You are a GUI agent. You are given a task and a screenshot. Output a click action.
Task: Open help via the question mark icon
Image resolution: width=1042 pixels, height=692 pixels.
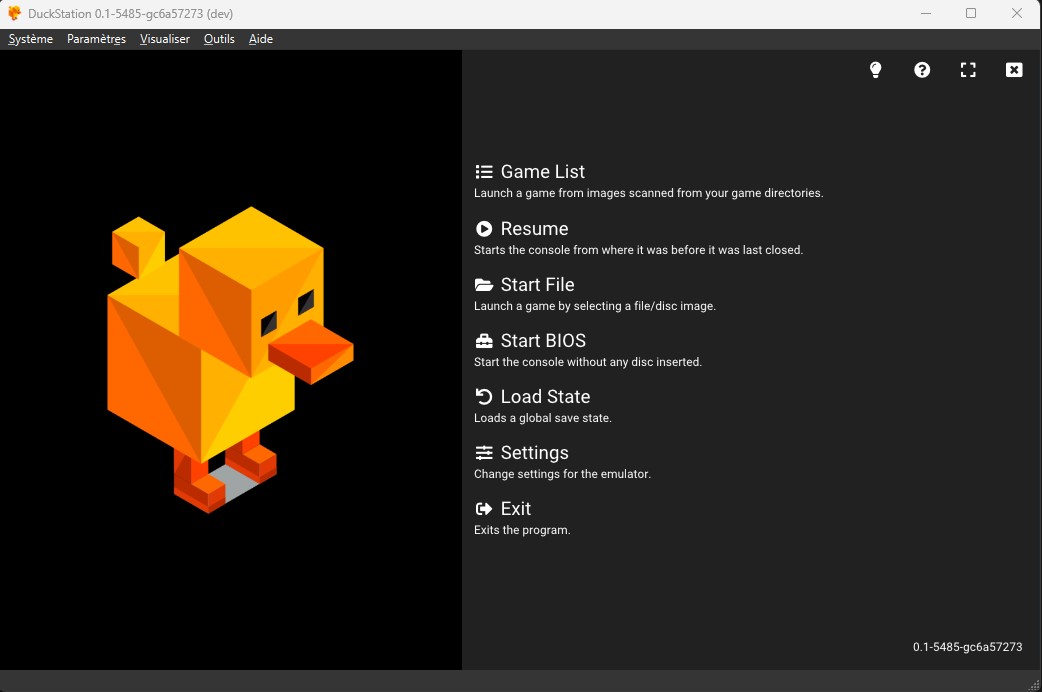tap(922, 70)
